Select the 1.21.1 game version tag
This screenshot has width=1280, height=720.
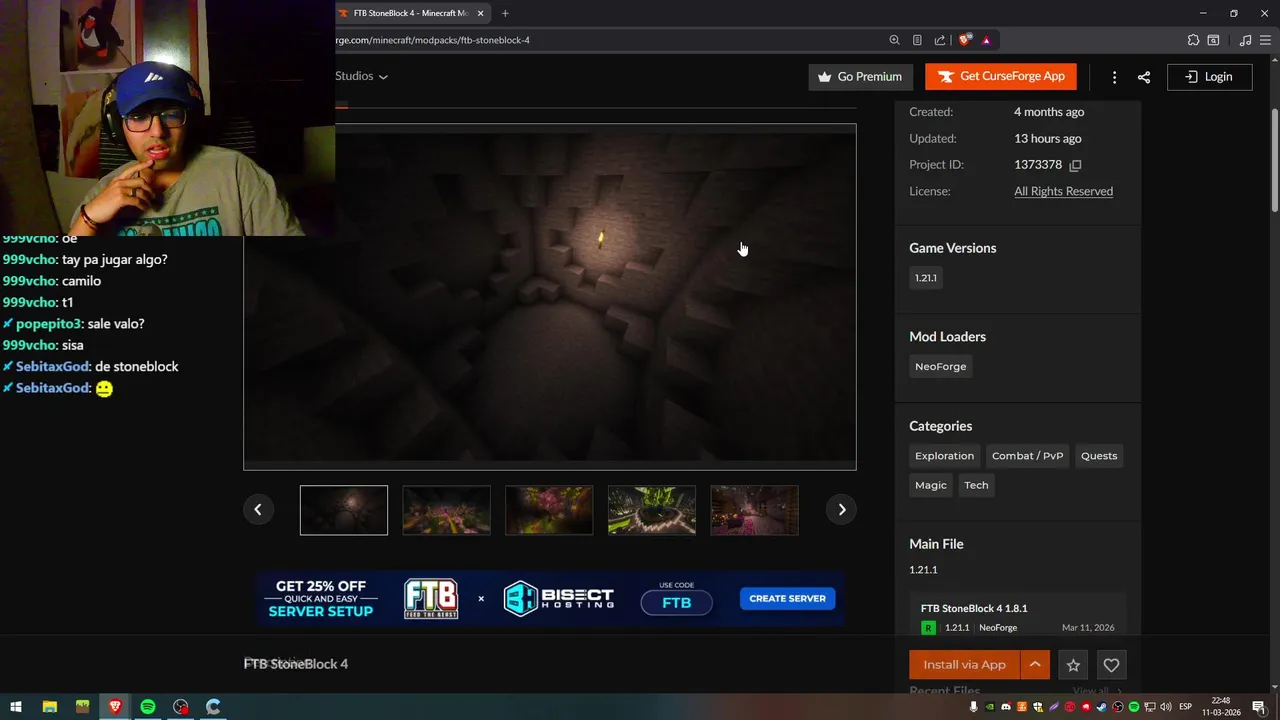click(926, 278)
